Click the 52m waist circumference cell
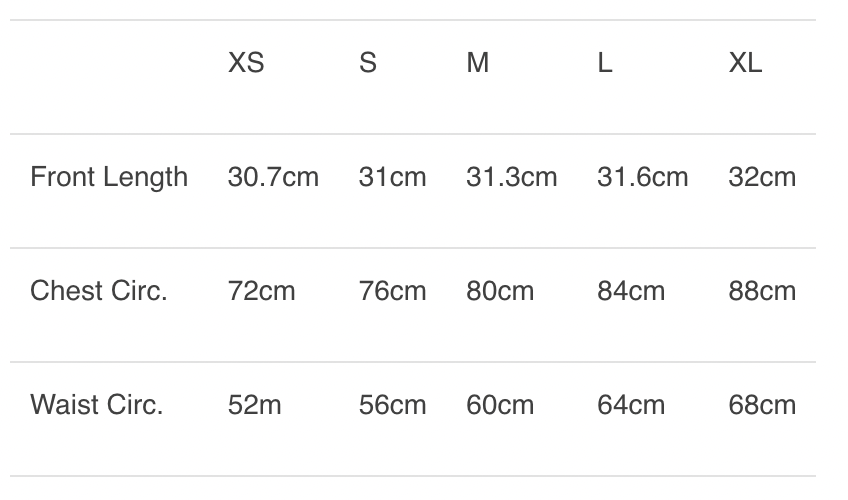This screenshot has height=500, width=848. click(255, 405)
